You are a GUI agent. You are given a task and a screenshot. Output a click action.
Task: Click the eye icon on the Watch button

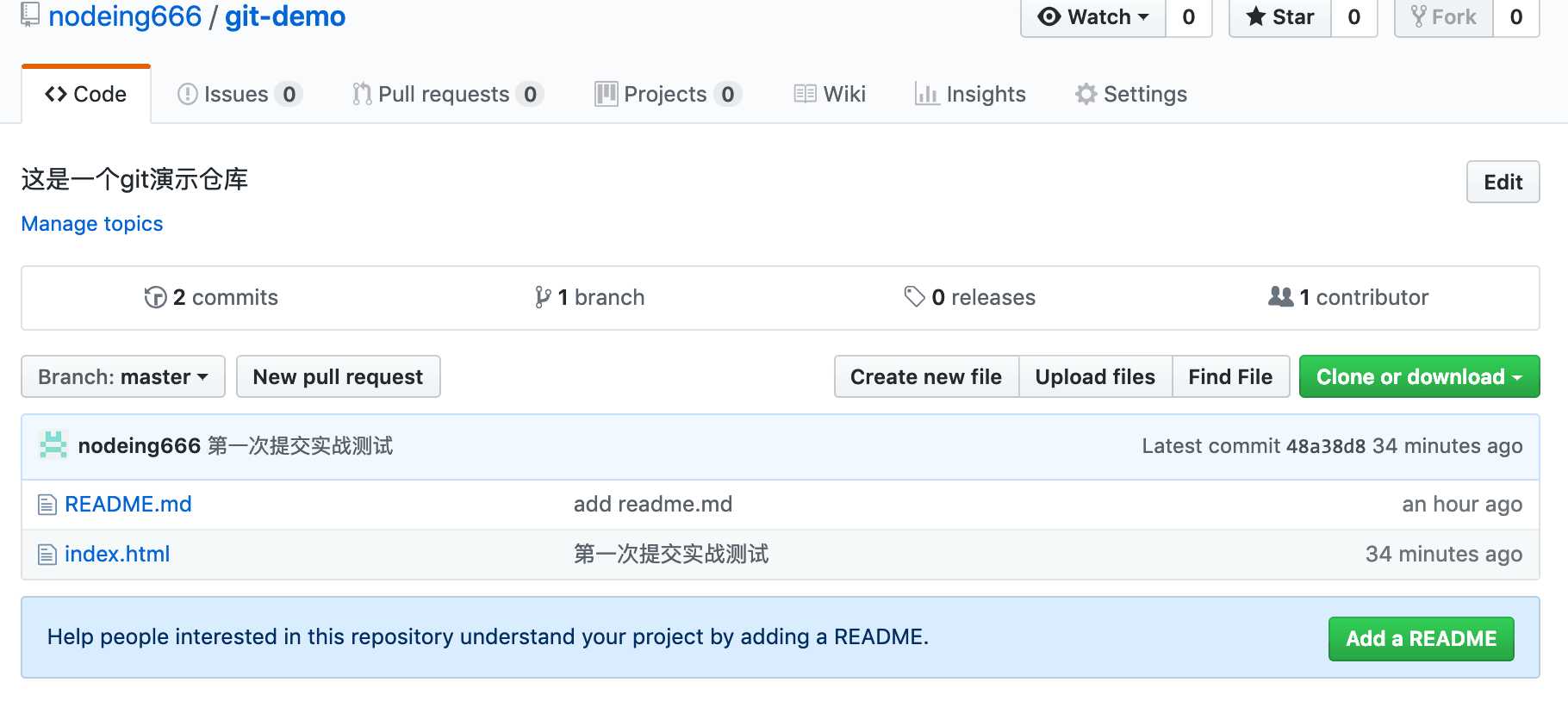click(1048, 16)
